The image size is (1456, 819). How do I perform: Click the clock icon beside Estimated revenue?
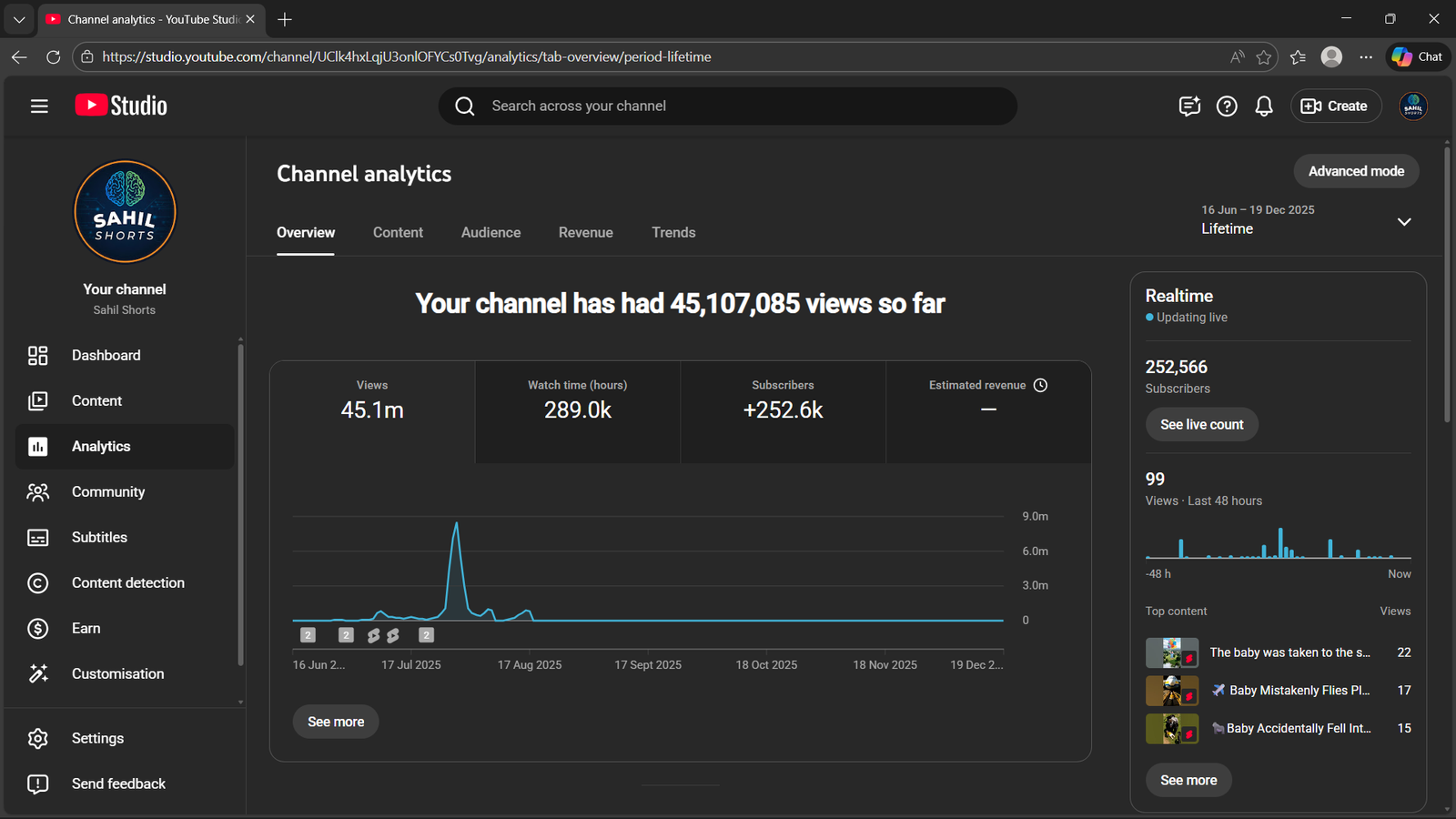pos(1041,386)
